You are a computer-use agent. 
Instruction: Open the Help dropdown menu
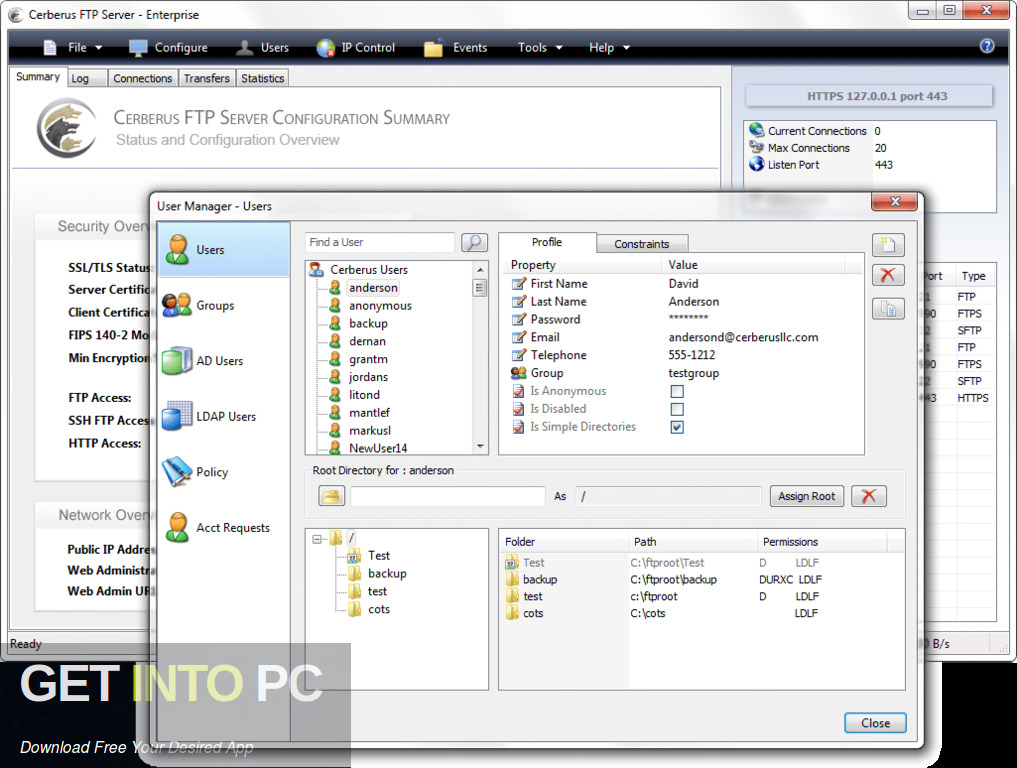pos(609,47)
